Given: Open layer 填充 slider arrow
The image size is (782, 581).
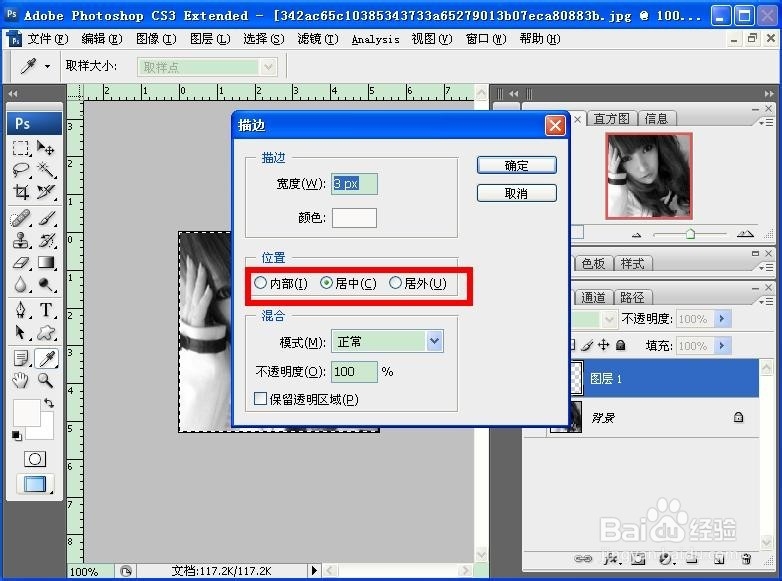Looking at the screenshot, I should [x=722, y=345].
